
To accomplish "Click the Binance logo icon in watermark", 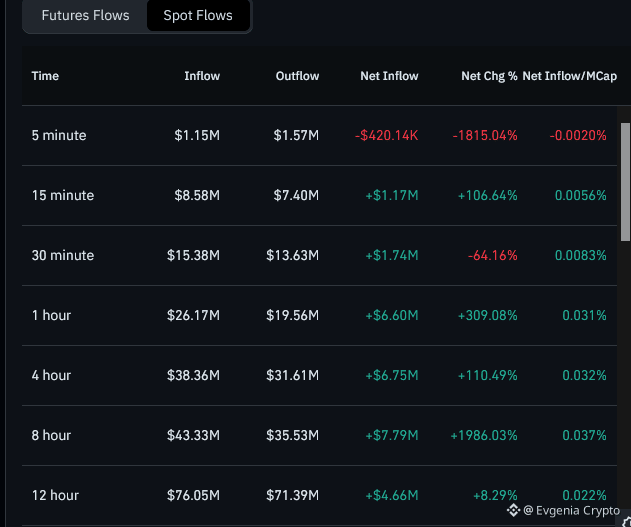I will (x=513, y=510).
